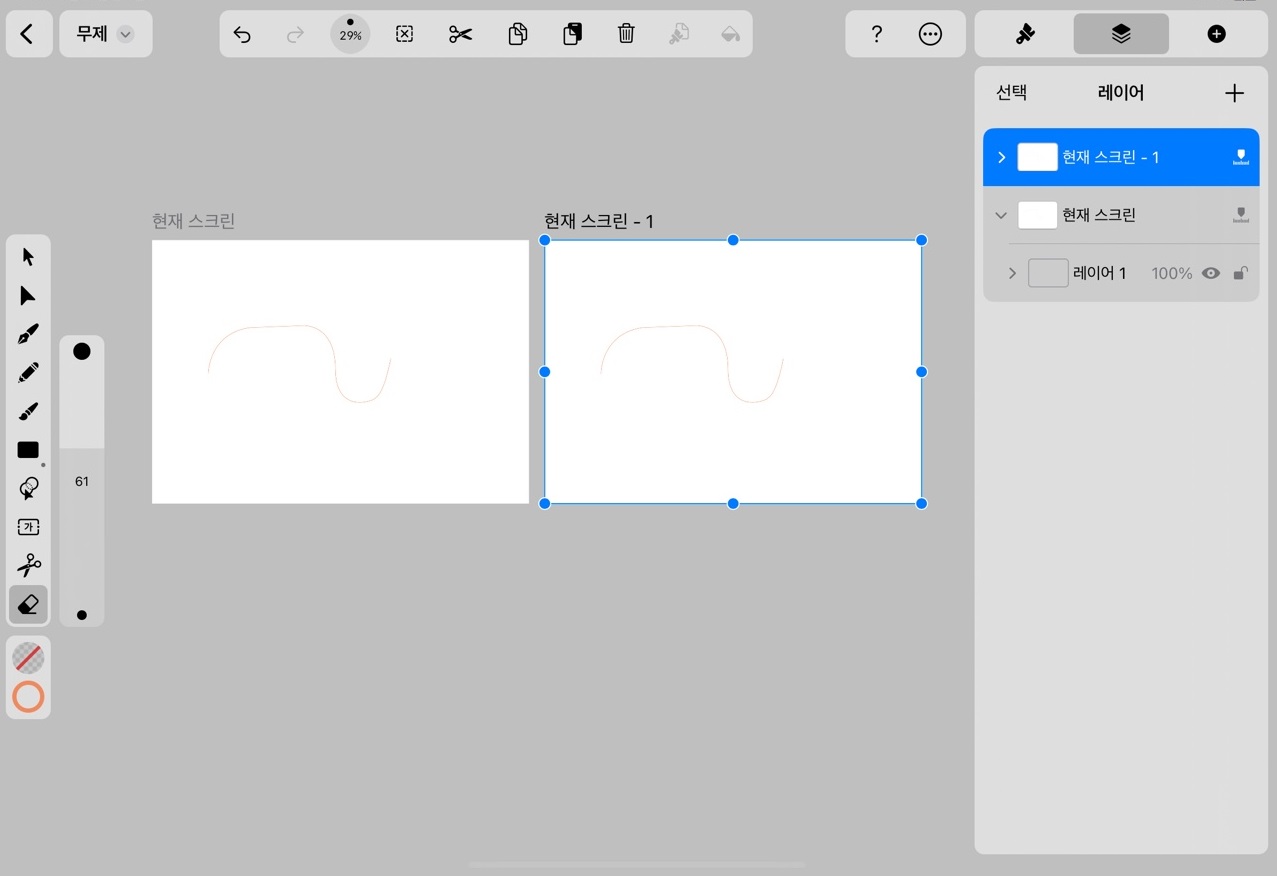Click the 현재 스크린 - 1 artboard label
The height and width of the screenshot is (876, 1277).
(599, 221)
